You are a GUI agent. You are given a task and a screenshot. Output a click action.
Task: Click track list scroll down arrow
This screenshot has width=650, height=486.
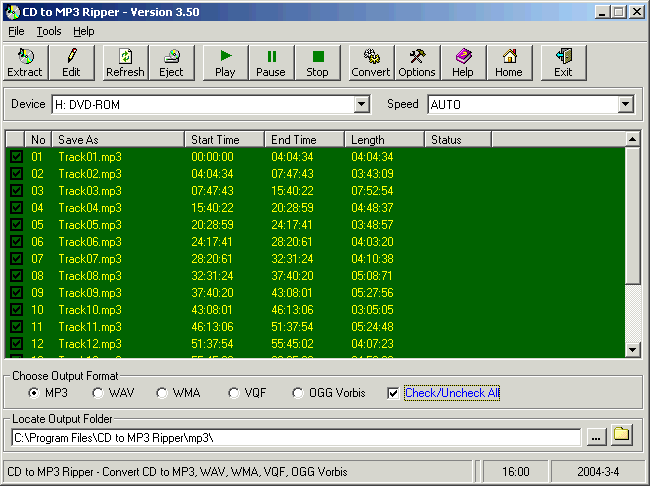[633, 350]
